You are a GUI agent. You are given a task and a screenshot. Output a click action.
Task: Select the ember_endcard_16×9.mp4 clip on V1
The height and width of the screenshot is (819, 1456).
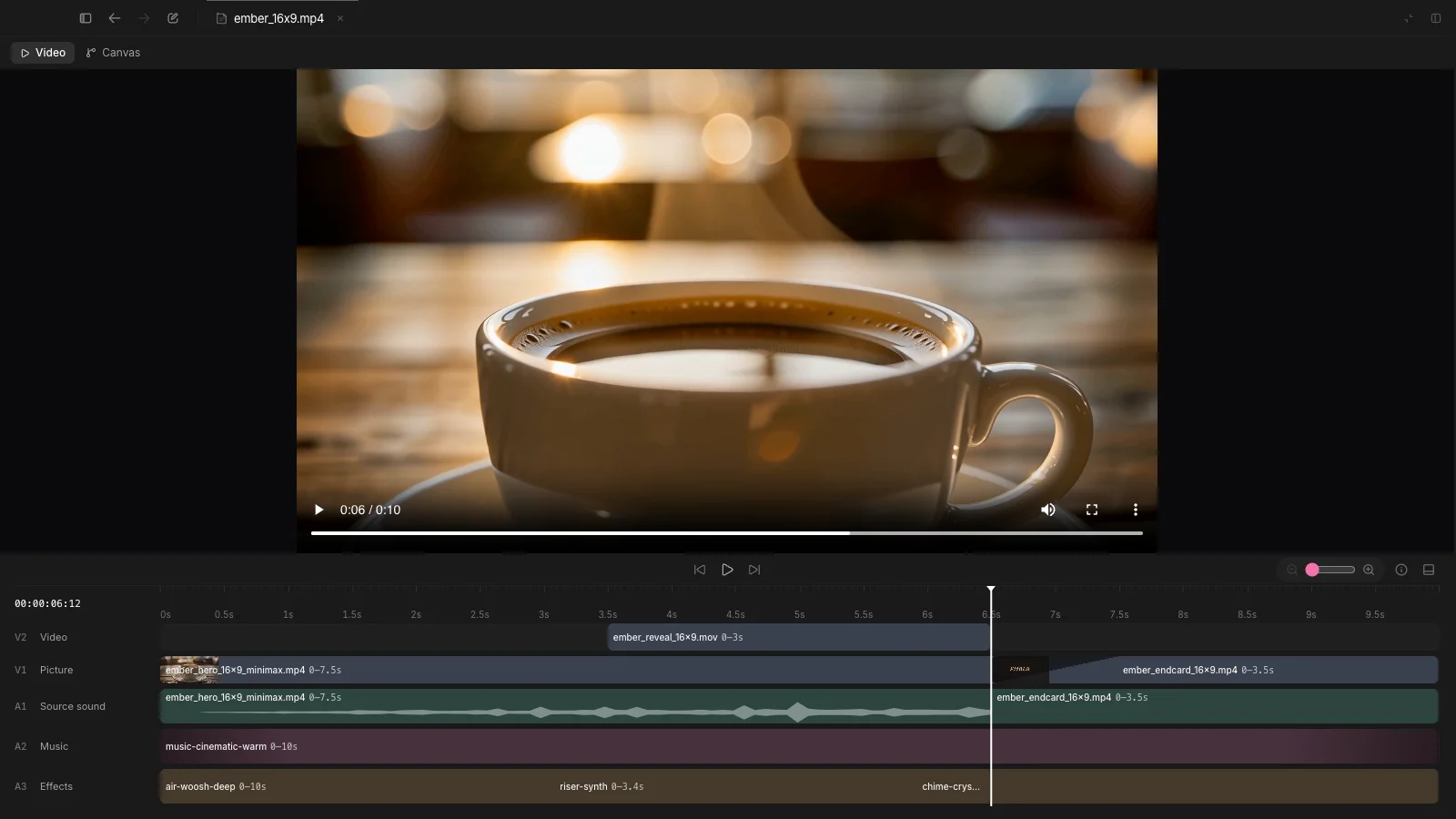click(1215, 670)
